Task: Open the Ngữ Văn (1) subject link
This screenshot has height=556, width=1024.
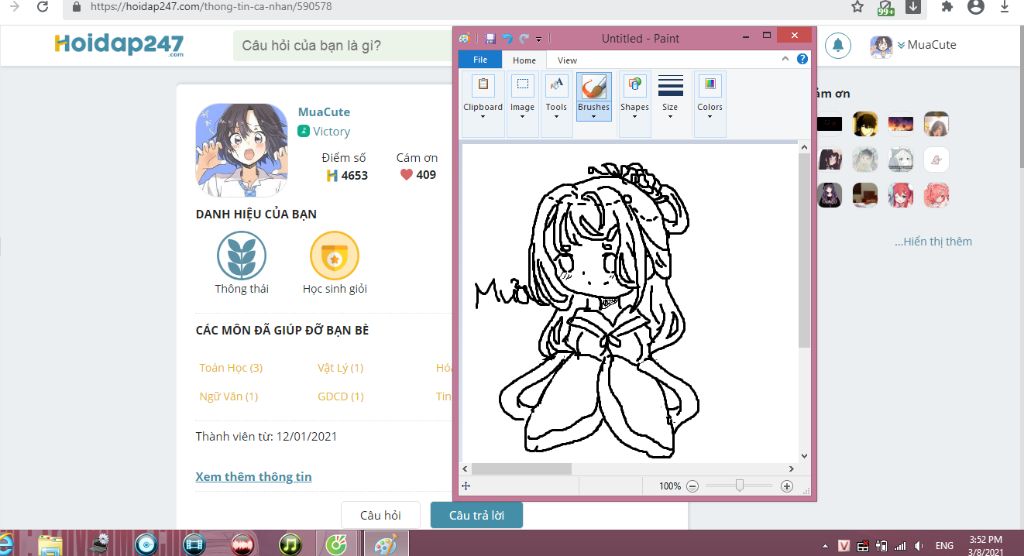Action: click(229, 396)
